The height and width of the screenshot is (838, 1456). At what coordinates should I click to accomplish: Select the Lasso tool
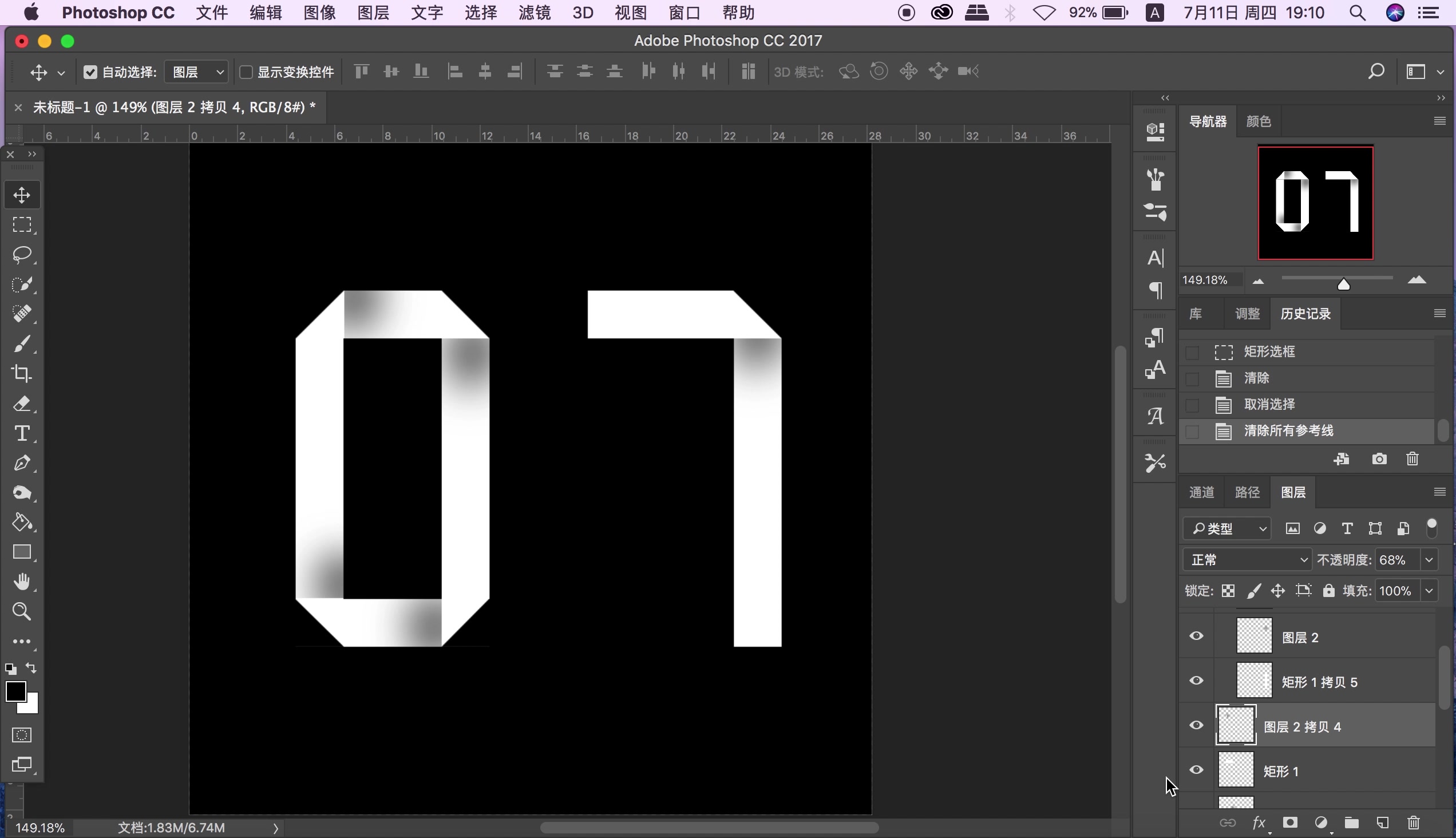22,254
